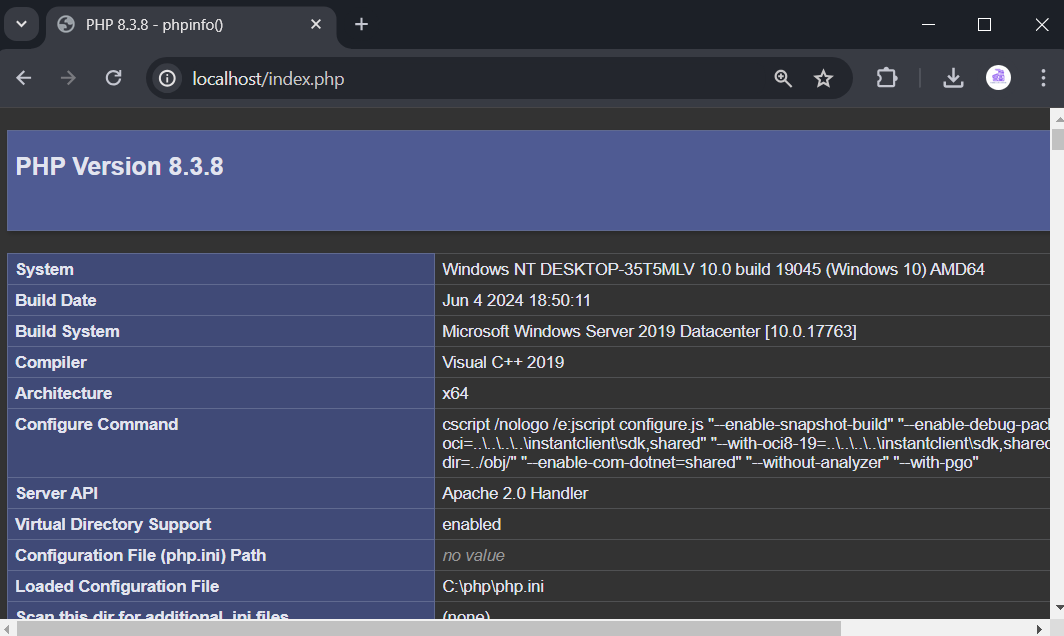
Task: Click the Server API label
Action: click(57, 493)
